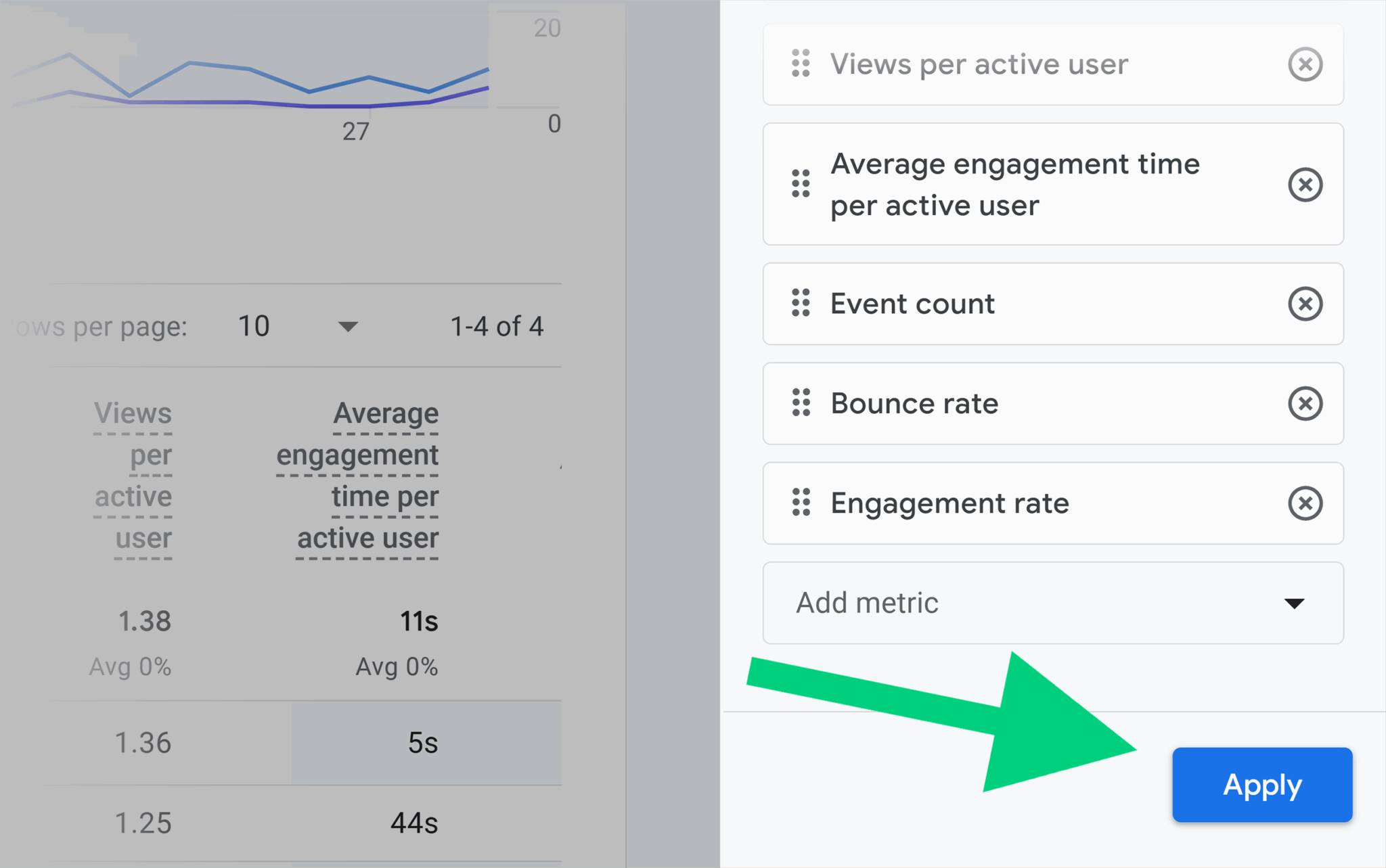Remove the Views per active user metric
Screen dimensions: 1386x868
(x=1305, y=64)
